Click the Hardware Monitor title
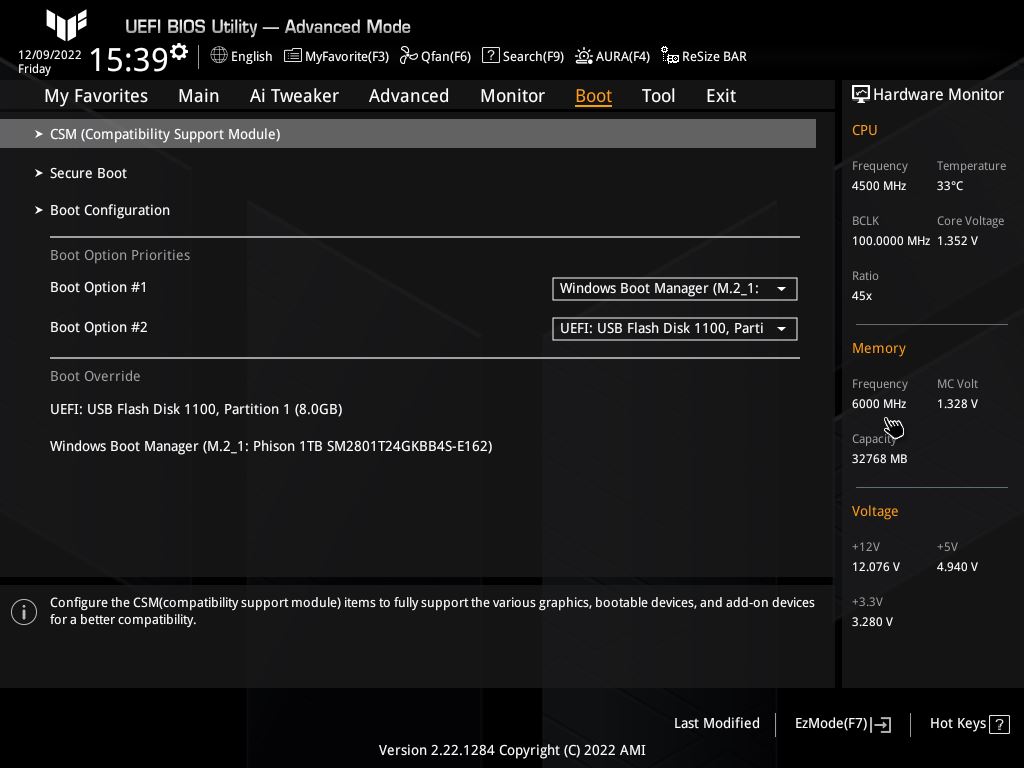This screenshot has width=1024, height=768. [938, 94]
